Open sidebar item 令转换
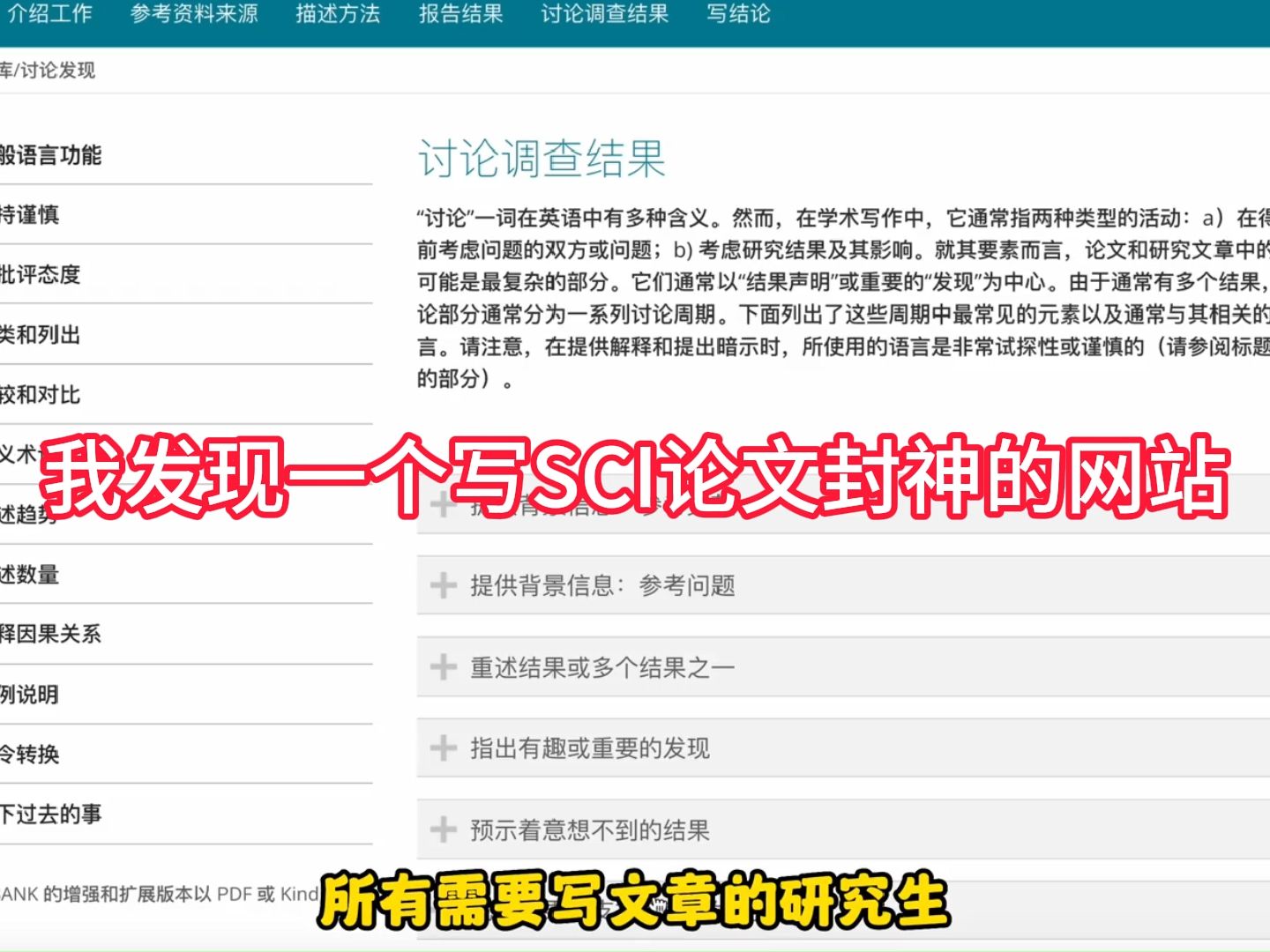 [x=29, y=755]
